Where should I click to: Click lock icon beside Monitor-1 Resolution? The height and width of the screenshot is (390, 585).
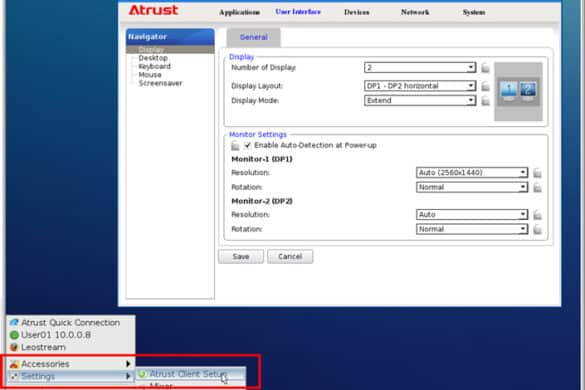(x=537, y=173)
